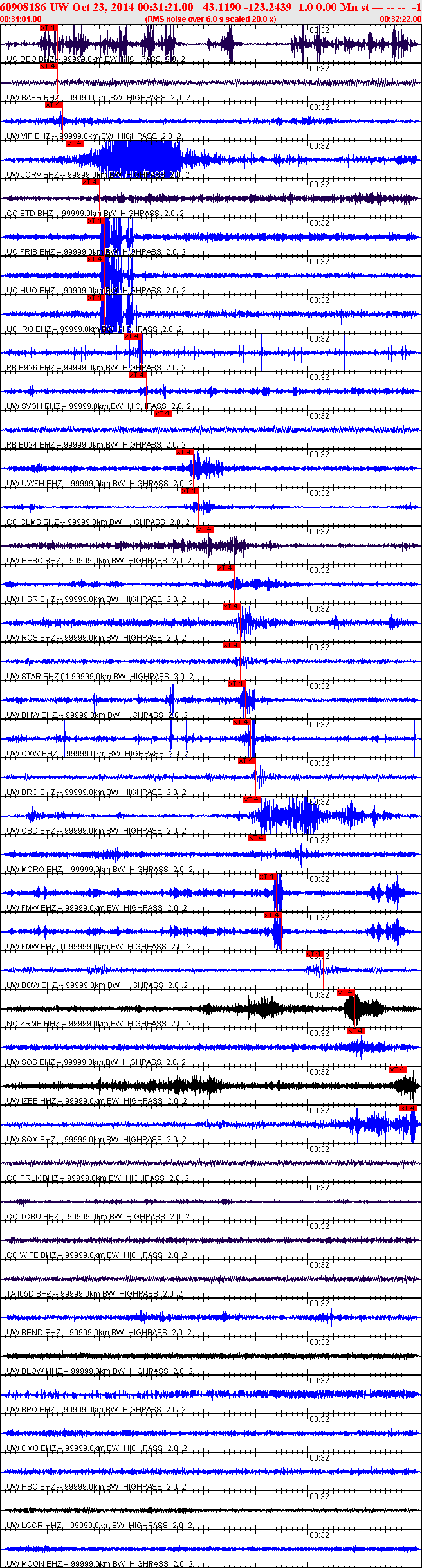Select the pick flag on UW BABR trace
Viewport: 422px width, 1568px height.
click(x=48, y=66)
